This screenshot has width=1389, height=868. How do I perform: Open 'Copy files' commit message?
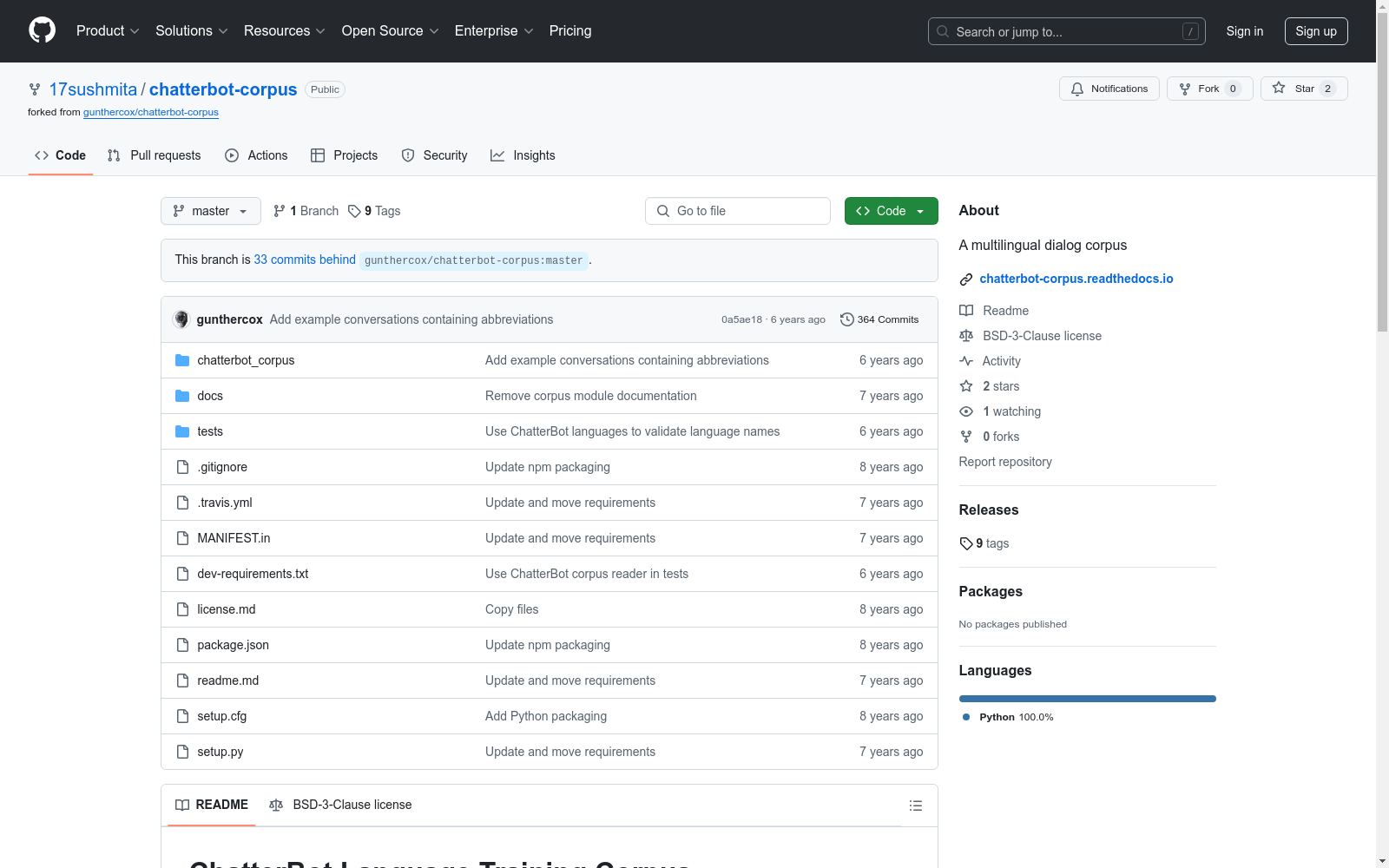tap(511, 609)
